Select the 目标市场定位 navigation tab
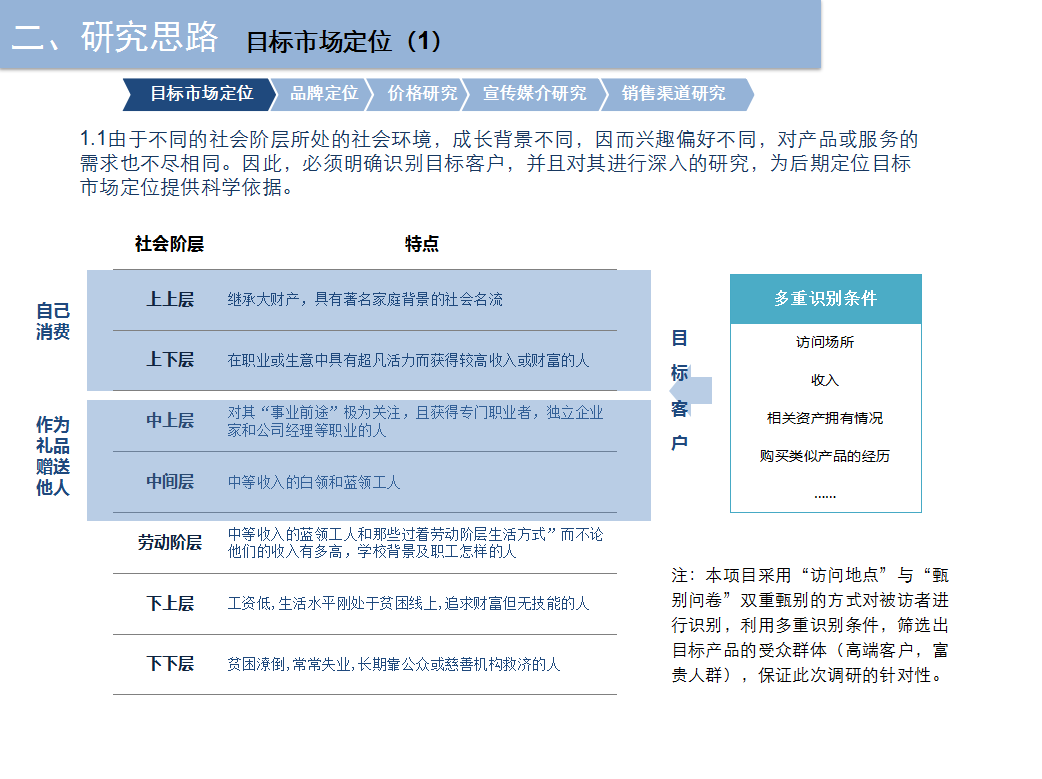This screenshot has height=779, width=1042. point(199,94)
